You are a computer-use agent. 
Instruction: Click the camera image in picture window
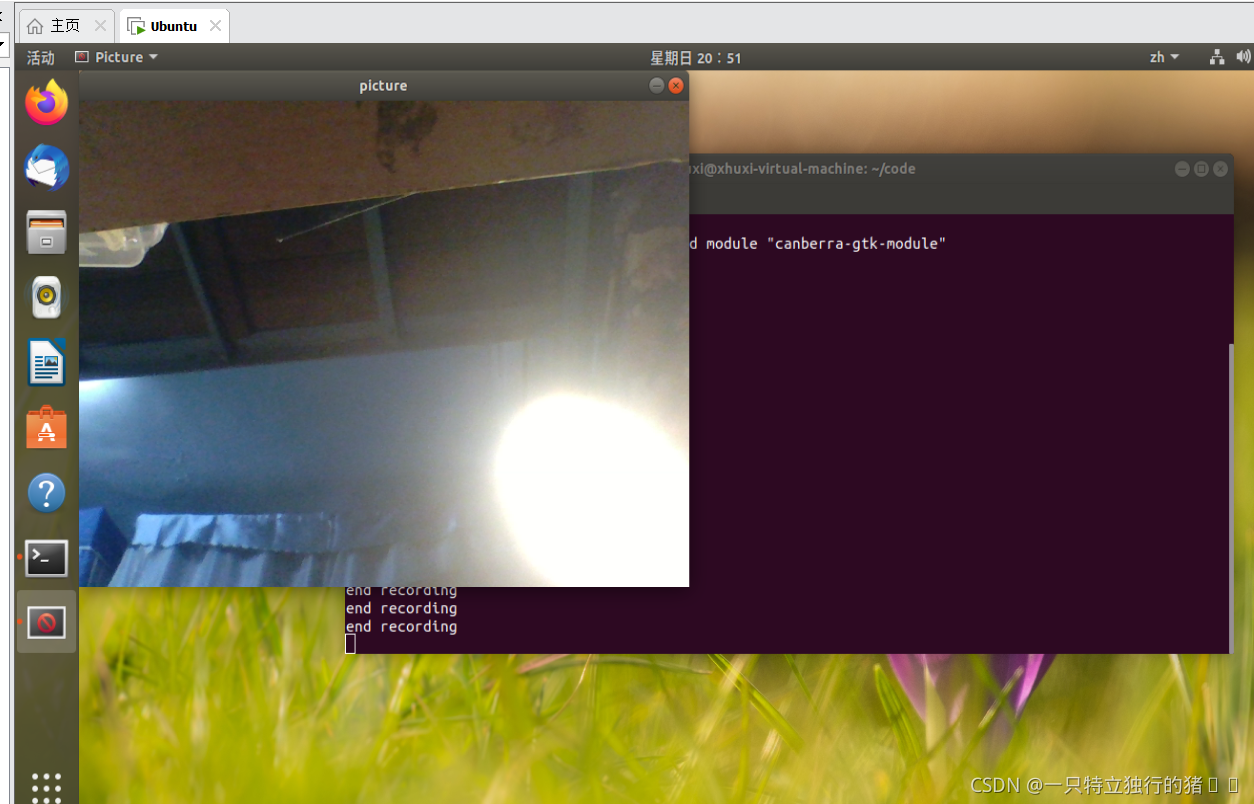coord(384,343)
